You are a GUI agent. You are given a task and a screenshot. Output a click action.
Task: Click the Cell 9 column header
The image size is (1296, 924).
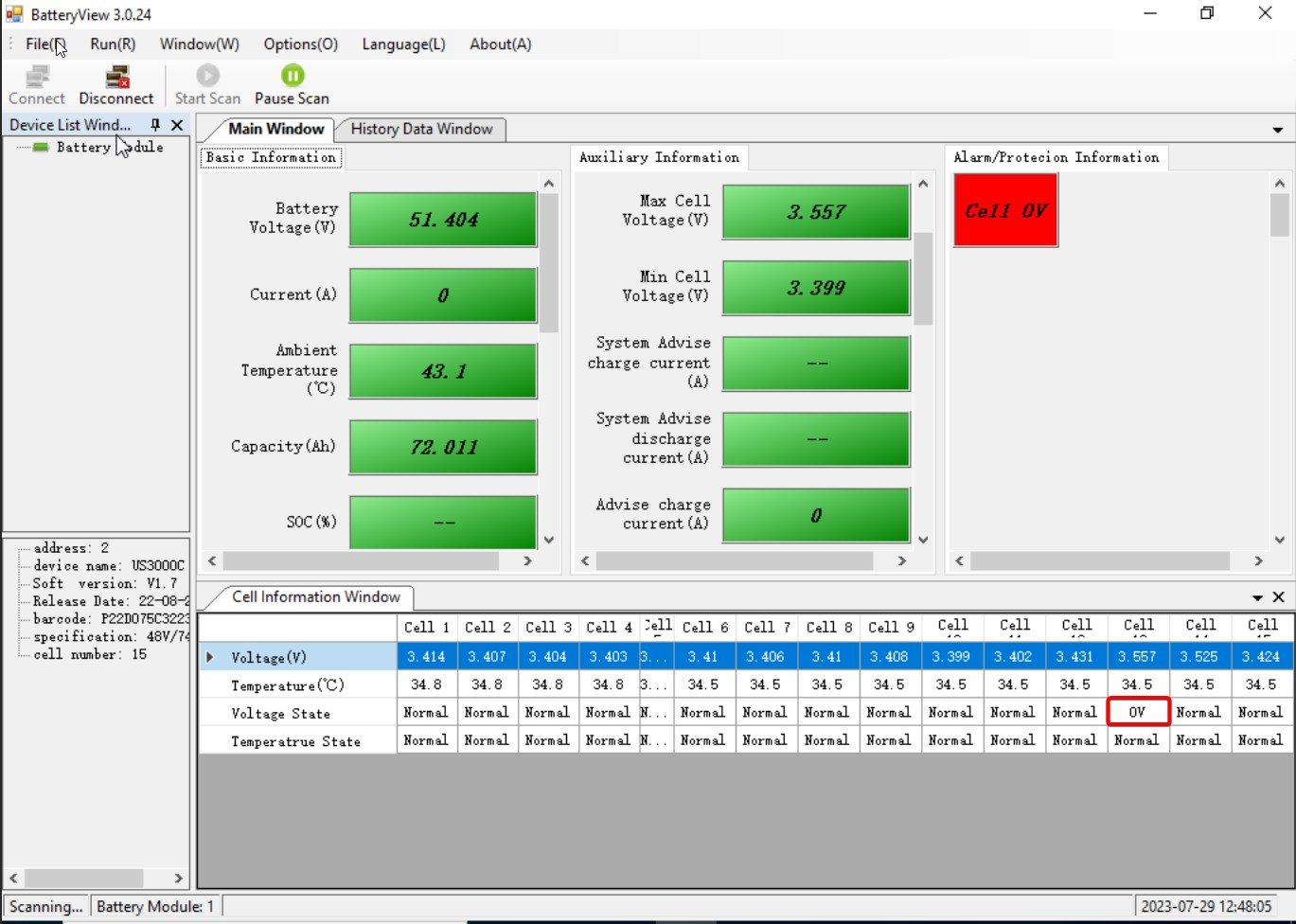890,627
